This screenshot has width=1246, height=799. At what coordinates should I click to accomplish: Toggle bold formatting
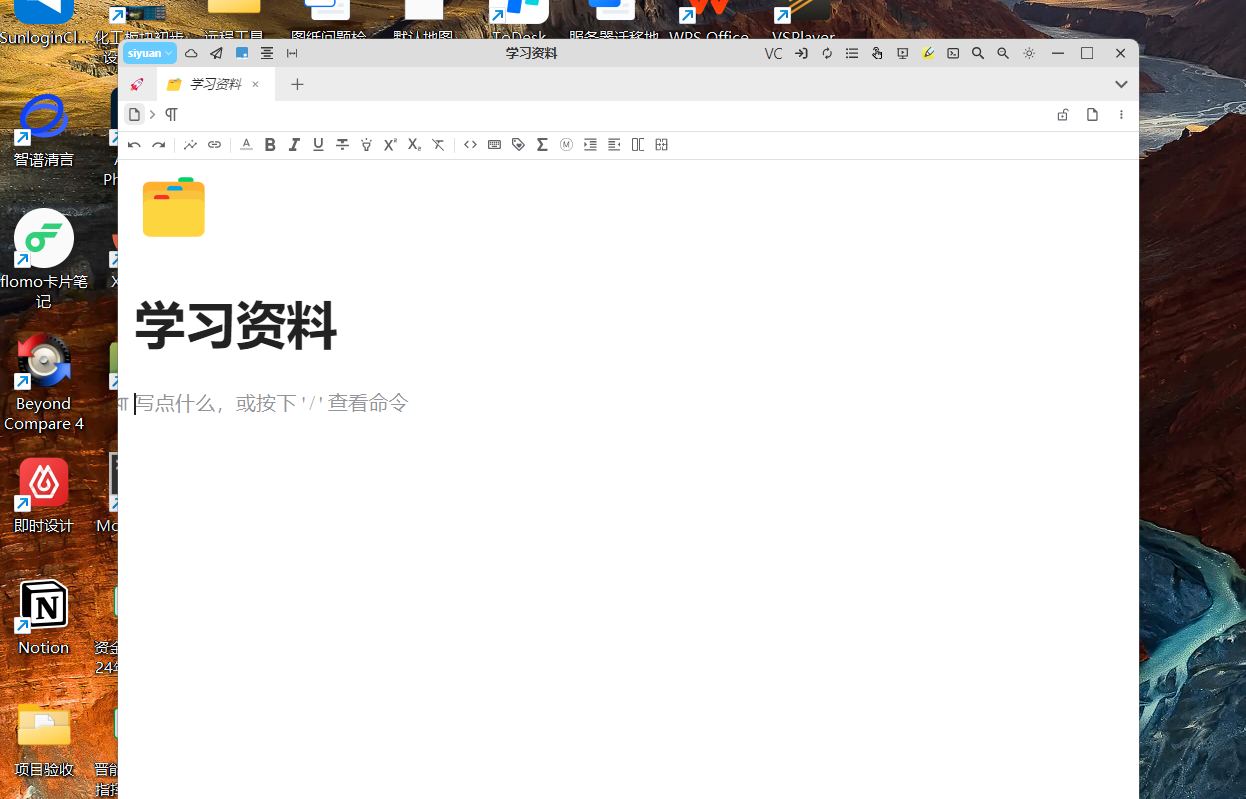click(x=270, y=145)
